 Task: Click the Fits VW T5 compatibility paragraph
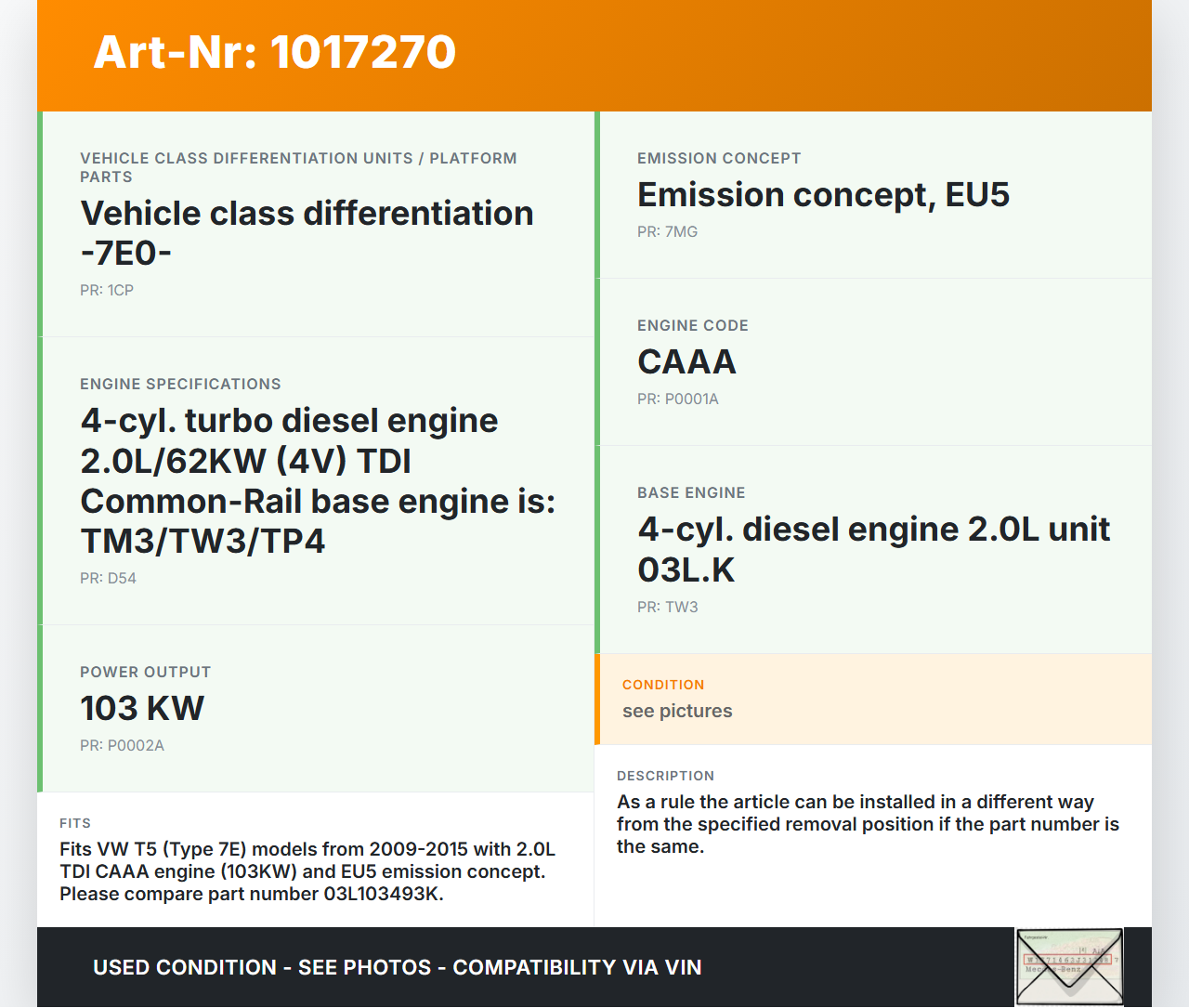pyautogui.click(x=307, y=871)
